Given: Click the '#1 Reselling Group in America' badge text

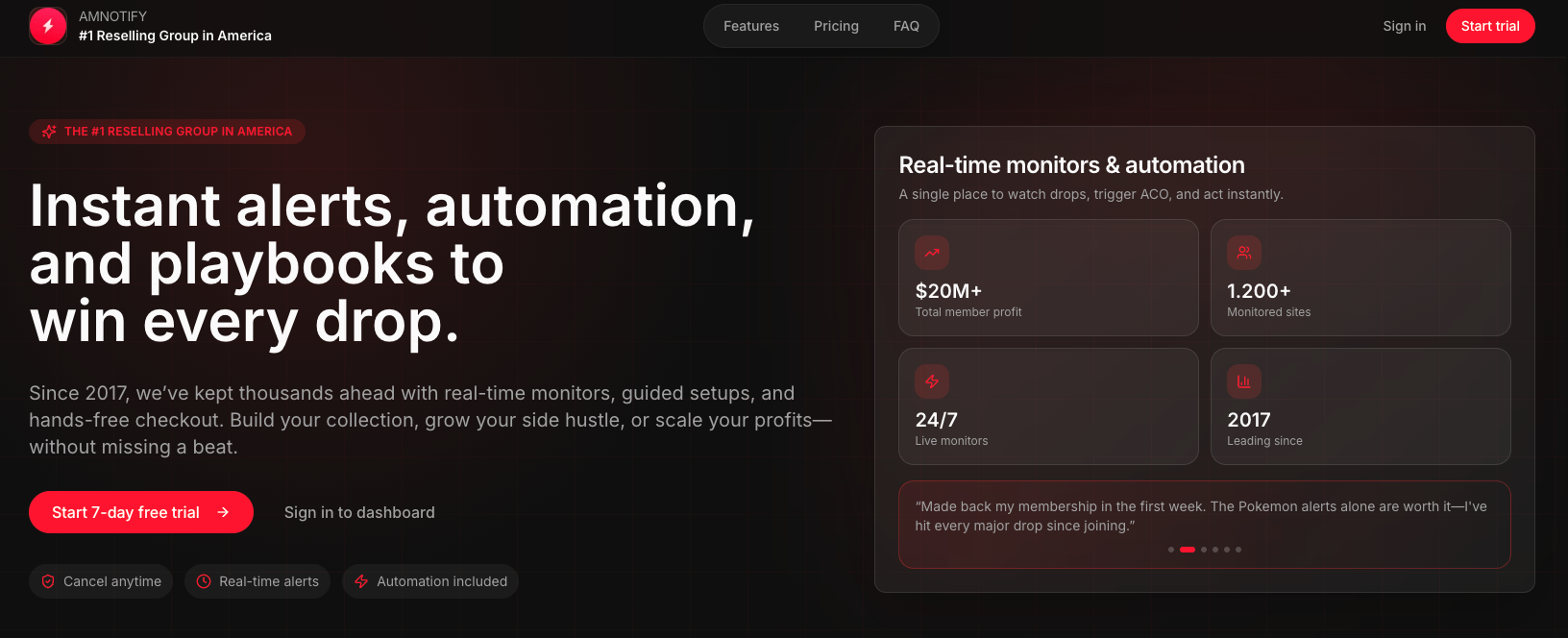Looking at the screenshot, I should [x=178, y=132].
